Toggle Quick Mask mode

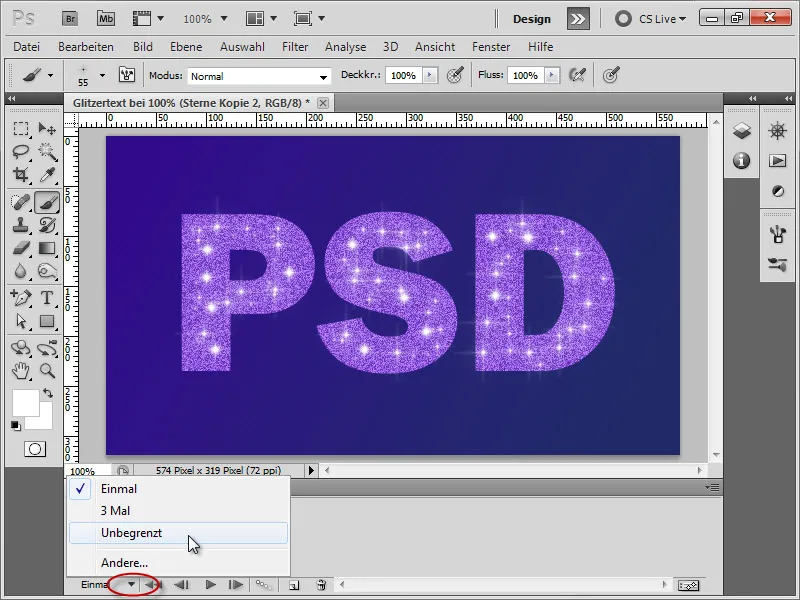[x=35, y=449]
